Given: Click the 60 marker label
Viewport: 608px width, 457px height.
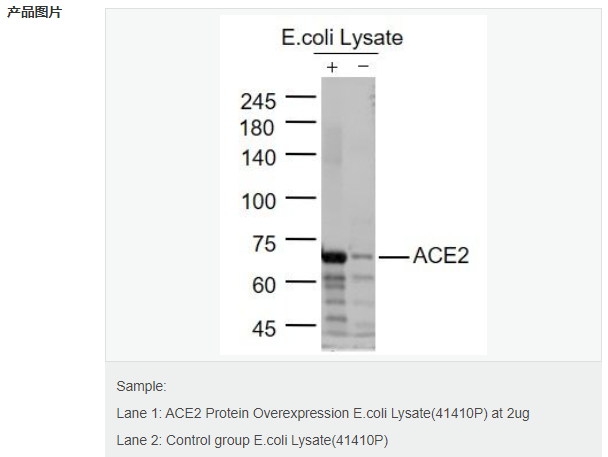Looking at the screenshot, I should coord(264,285).
